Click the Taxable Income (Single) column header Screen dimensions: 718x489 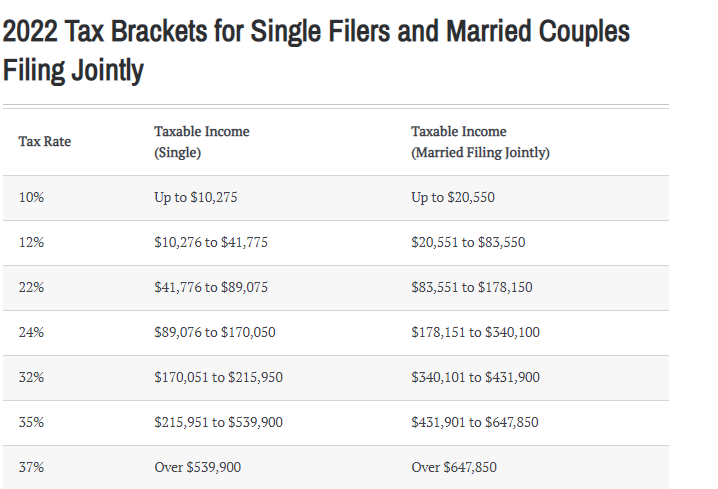pyautogui.click(x=202, y=141)
